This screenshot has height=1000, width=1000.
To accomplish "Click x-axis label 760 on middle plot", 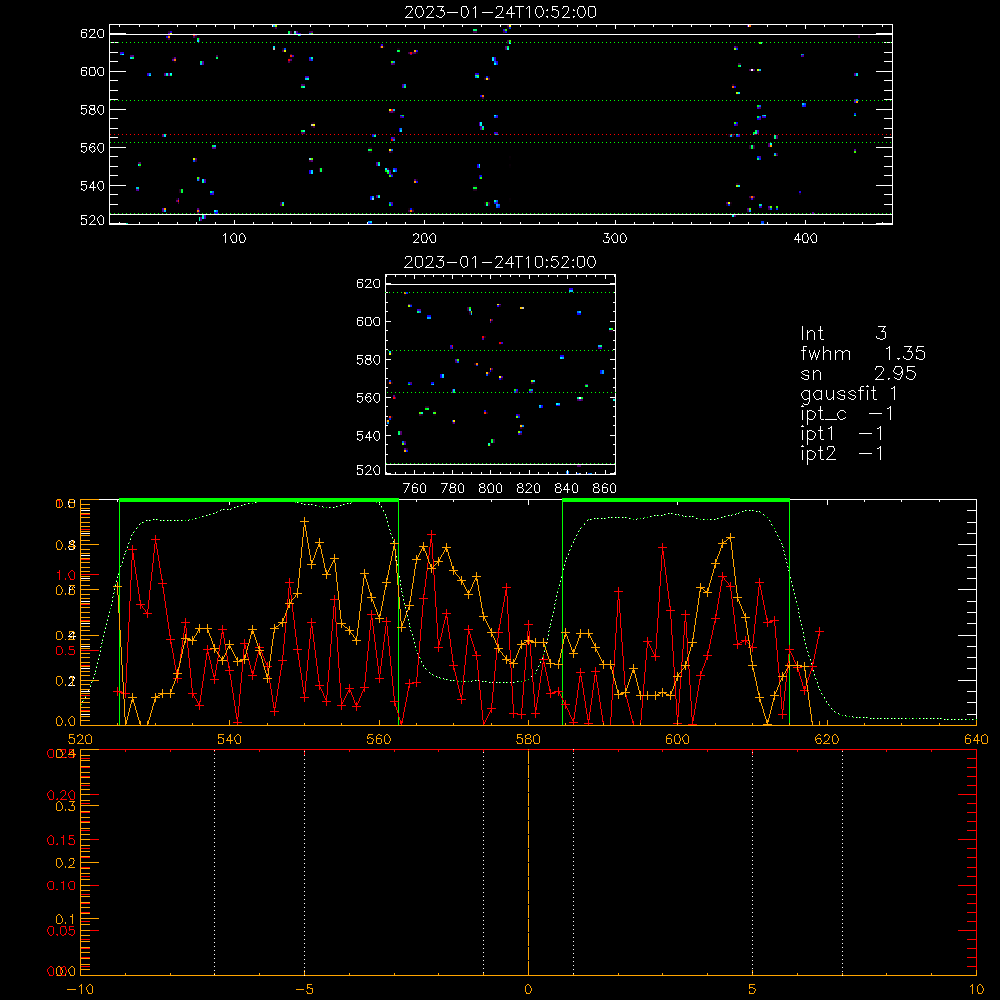I will pyautogui.click(x=415, y=489).
